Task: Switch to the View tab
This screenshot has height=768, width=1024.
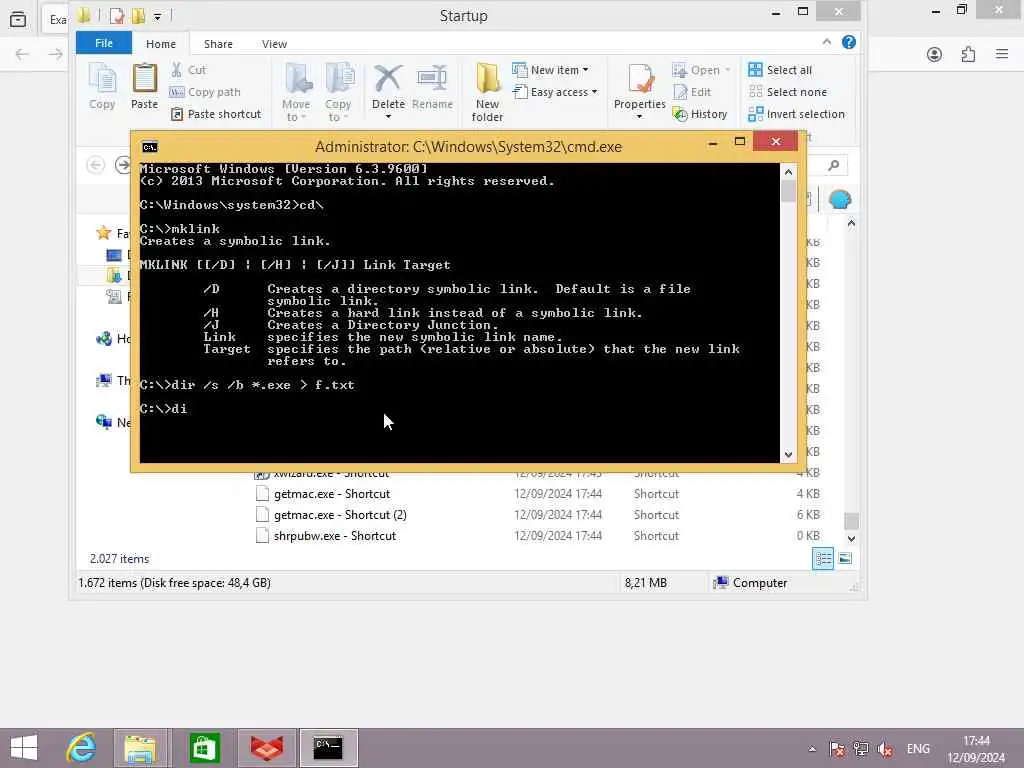Action: 274,44
